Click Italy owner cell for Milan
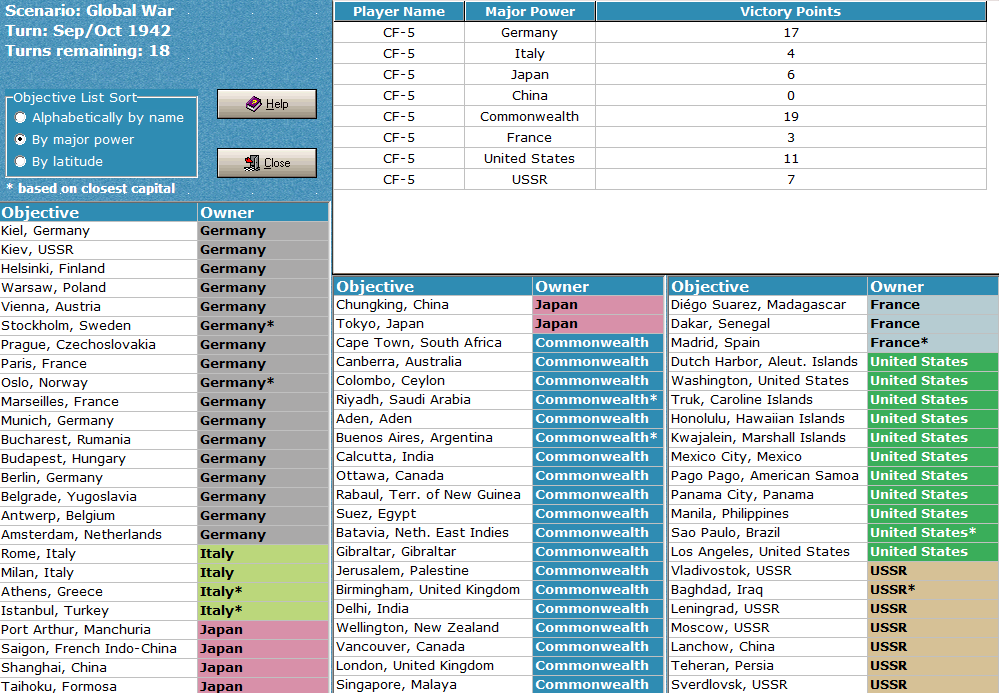This screenshot has height=693, width=999. [263, 573]
